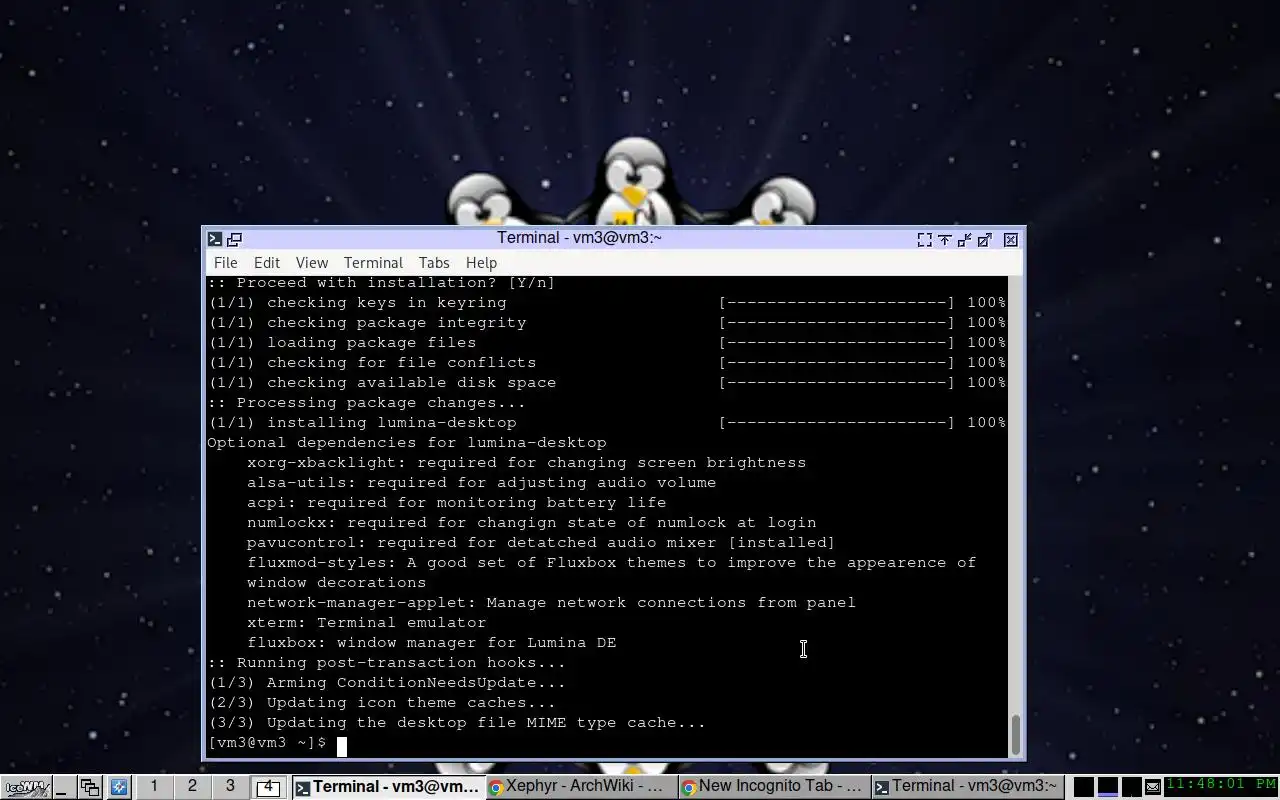Close the Terminal window with X icon
Image resolution: width=1280 pixels, height=800 pixels.
(1011, 240)
